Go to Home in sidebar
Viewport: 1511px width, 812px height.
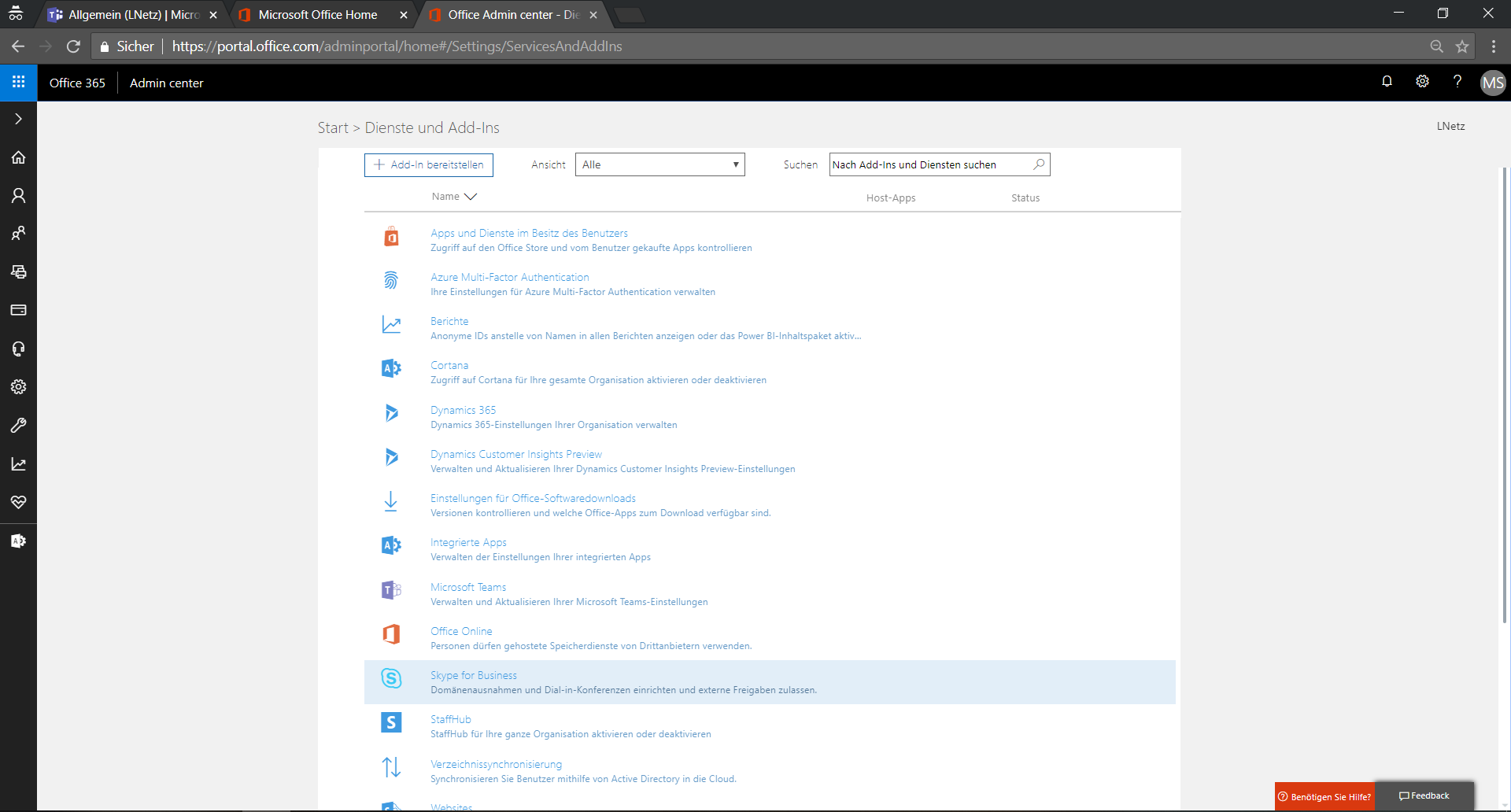click(x=18, y=157)
